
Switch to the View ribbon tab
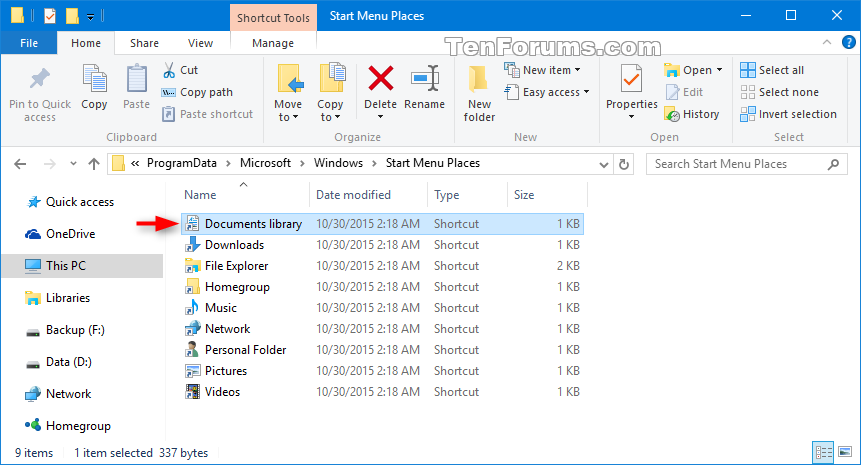(200, 43)
